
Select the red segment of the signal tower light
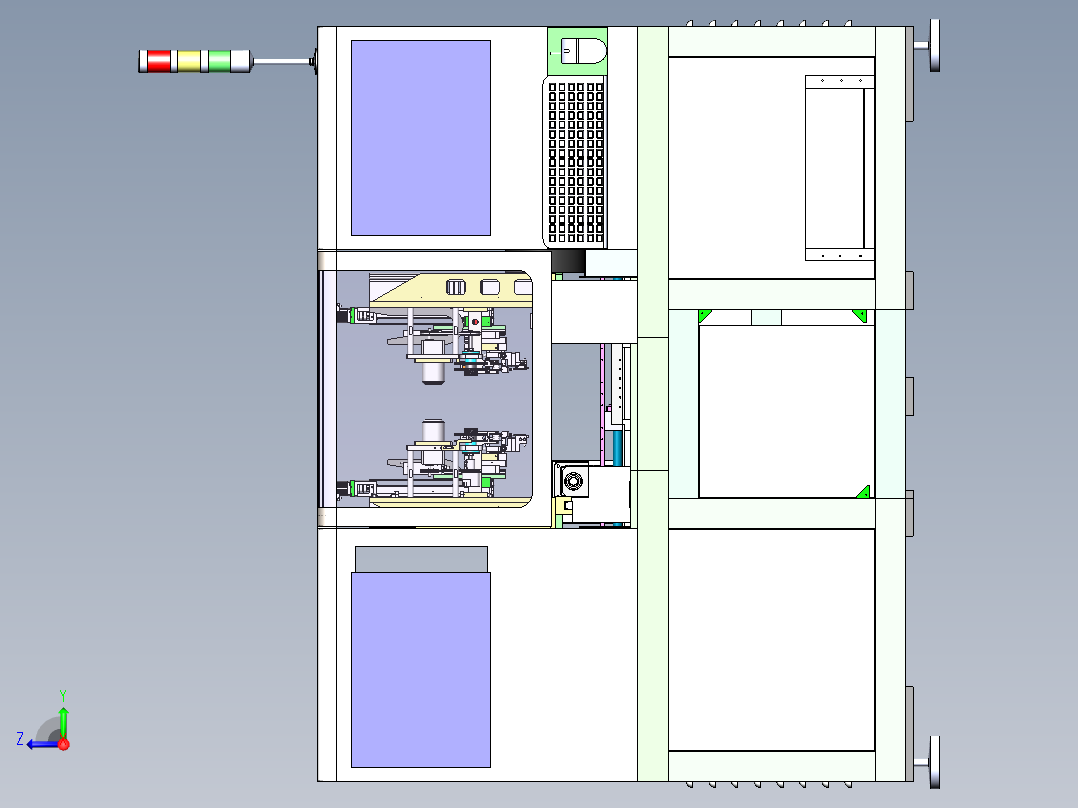(x=159, y=61)
